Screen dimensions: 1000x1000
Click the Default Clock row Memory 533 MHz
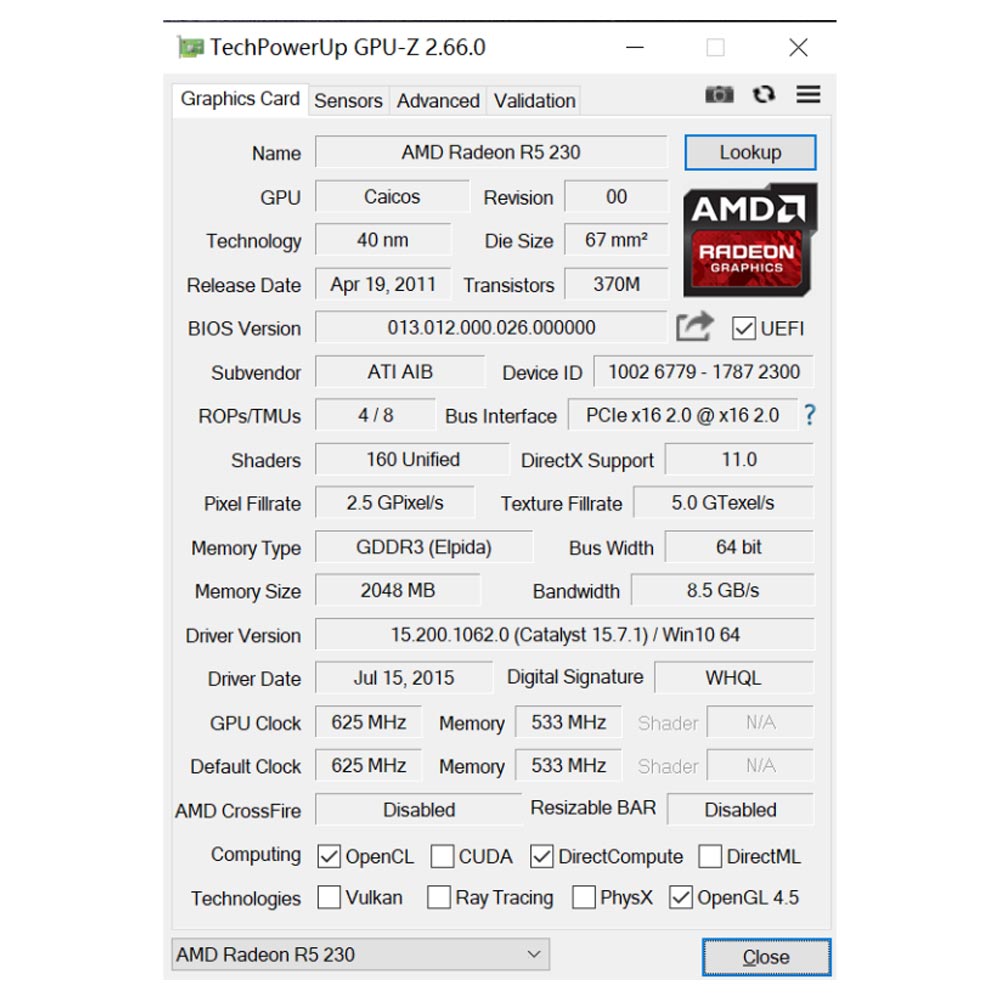568,765
